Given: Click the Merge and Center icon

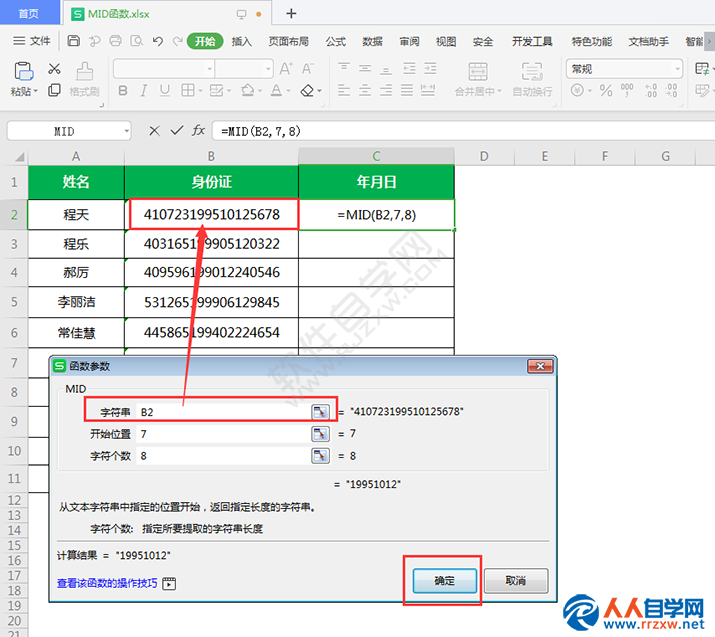Looking at the screenshot, I should click(477, 72).
